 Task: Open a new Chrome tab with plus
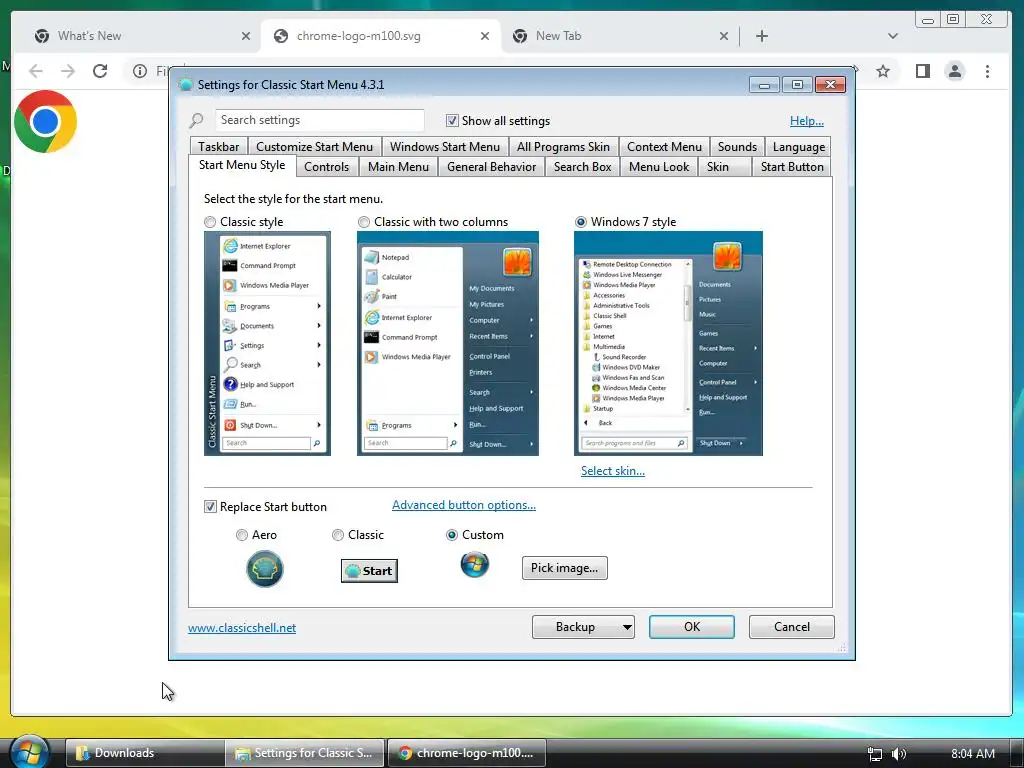761,36
